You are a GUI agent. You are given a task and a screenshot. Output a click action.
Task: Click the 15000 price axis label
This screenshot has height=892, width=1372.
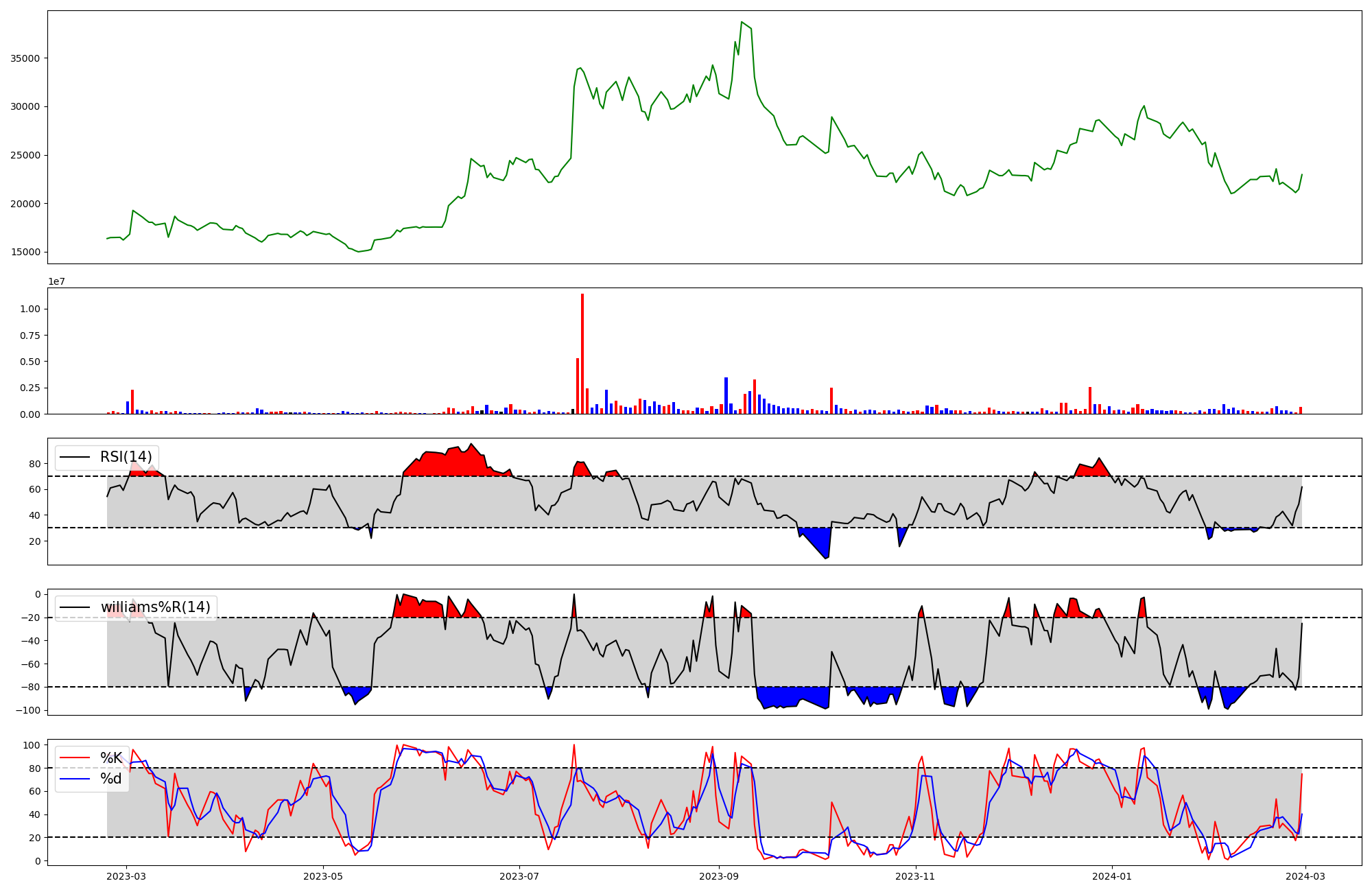click(25, 252)
